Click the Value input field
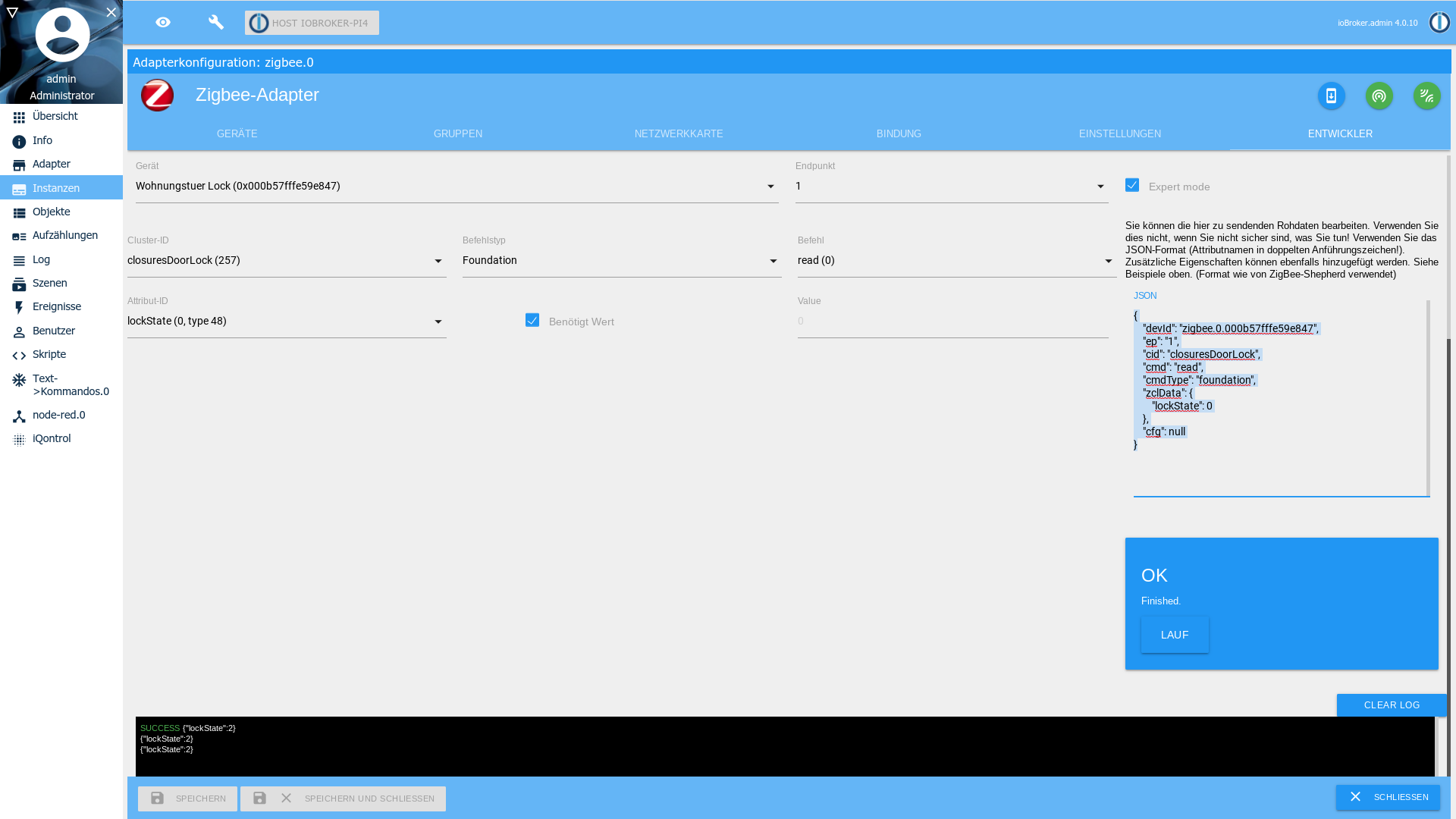This screenshot has height=819, width=1456. tap(952, 322)
